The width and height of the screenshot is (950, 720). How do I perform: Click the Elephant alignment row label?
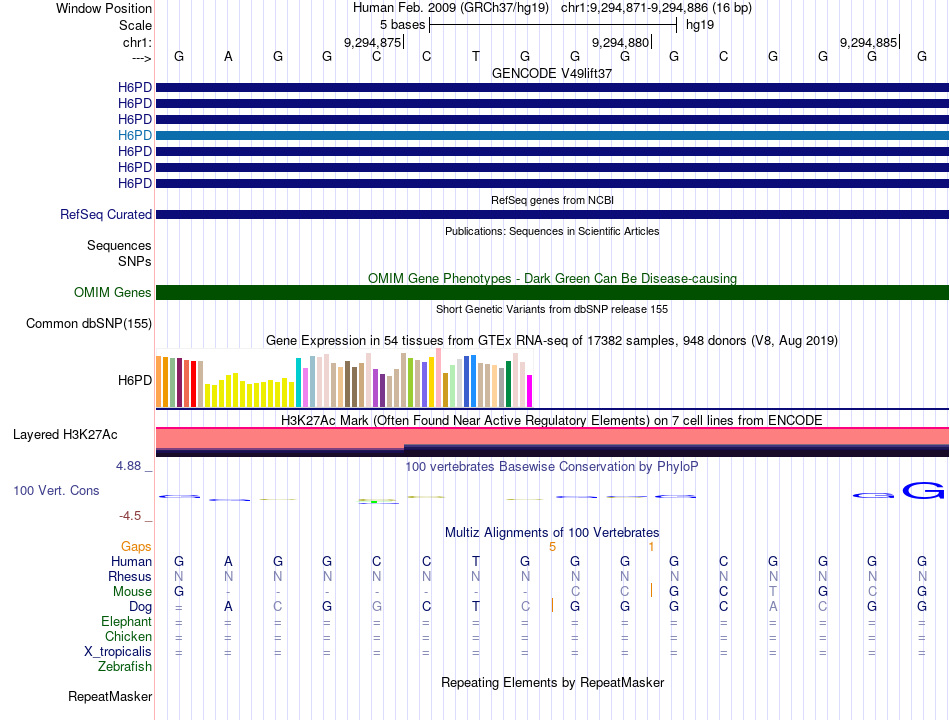127,622
